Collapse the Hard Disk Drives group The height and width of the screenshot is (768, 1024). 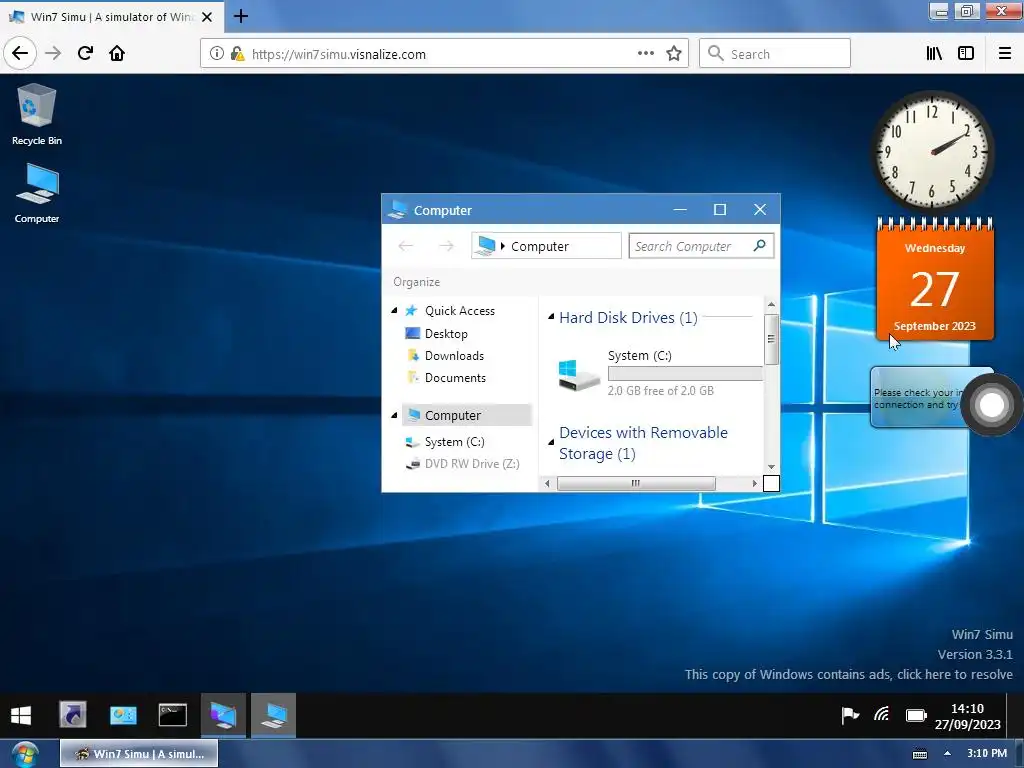(x=551, y=317)
